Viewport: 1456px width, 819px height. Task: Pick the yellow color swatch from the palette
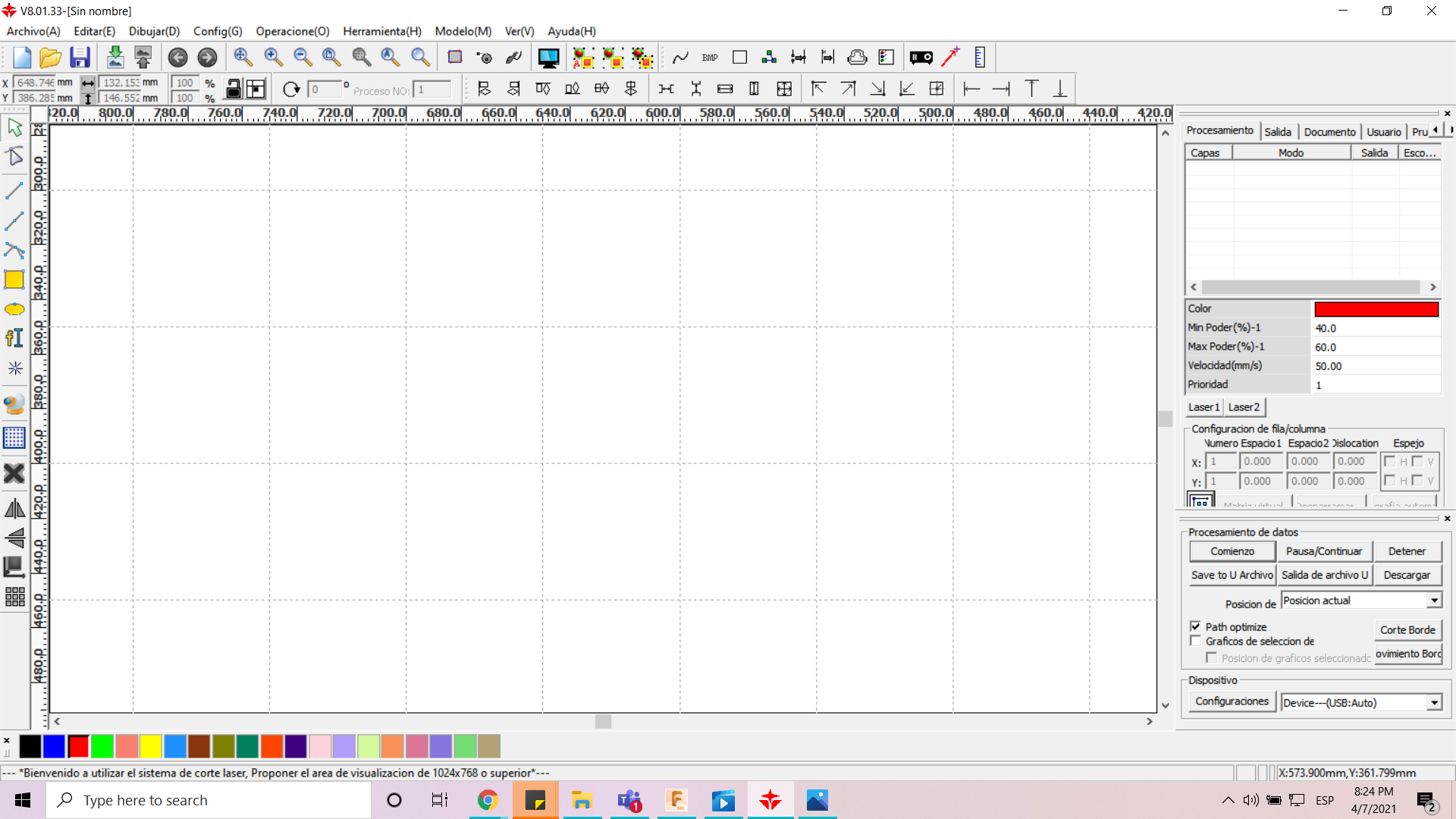coord(150,746)
